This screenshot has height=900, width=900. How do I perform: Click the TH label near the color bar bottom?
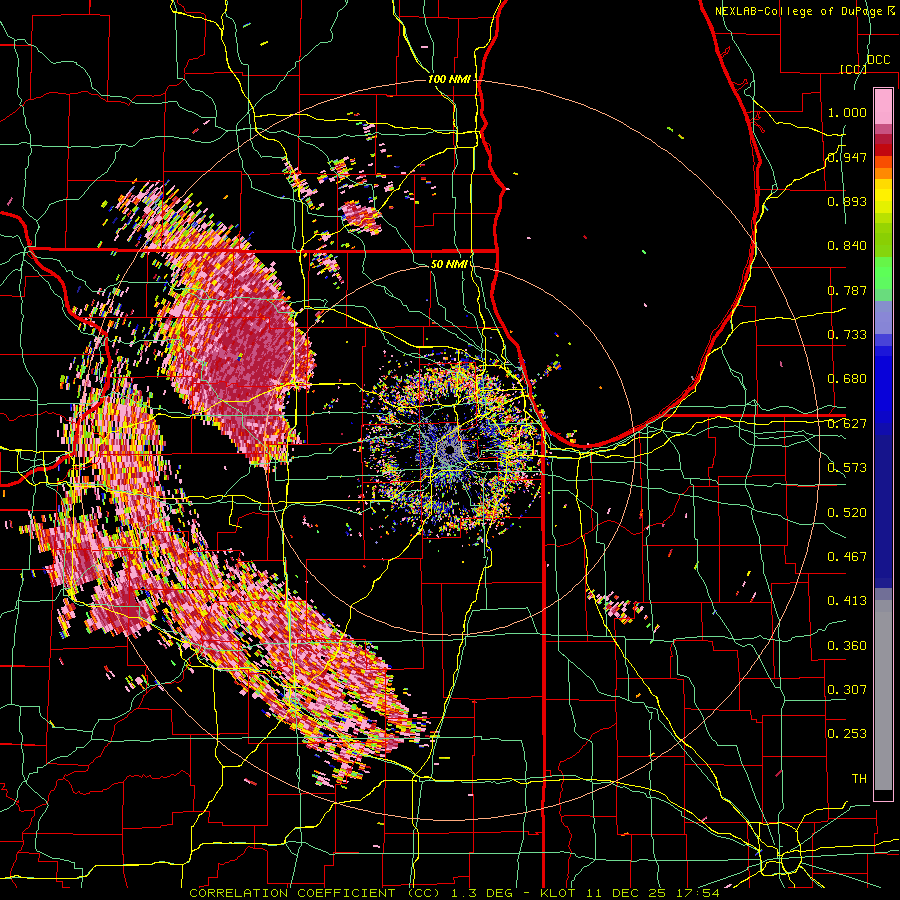(859, 779)
